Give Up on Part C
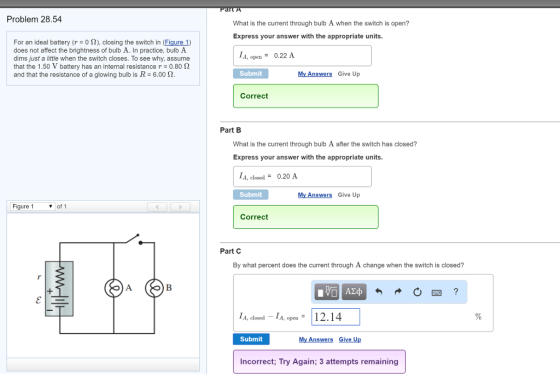The image size is (560, 374). (350, 339)
